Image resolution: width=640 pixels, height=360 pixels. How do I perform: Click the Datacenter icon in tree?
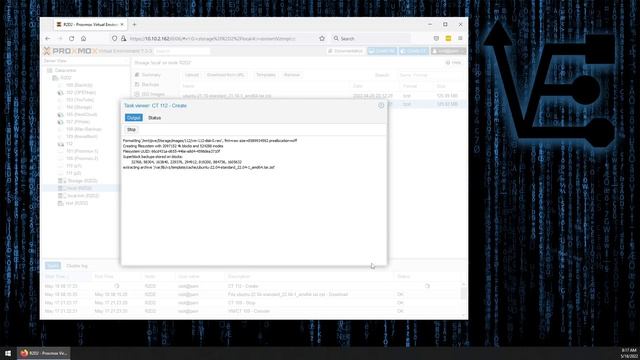tap(50, 70)
